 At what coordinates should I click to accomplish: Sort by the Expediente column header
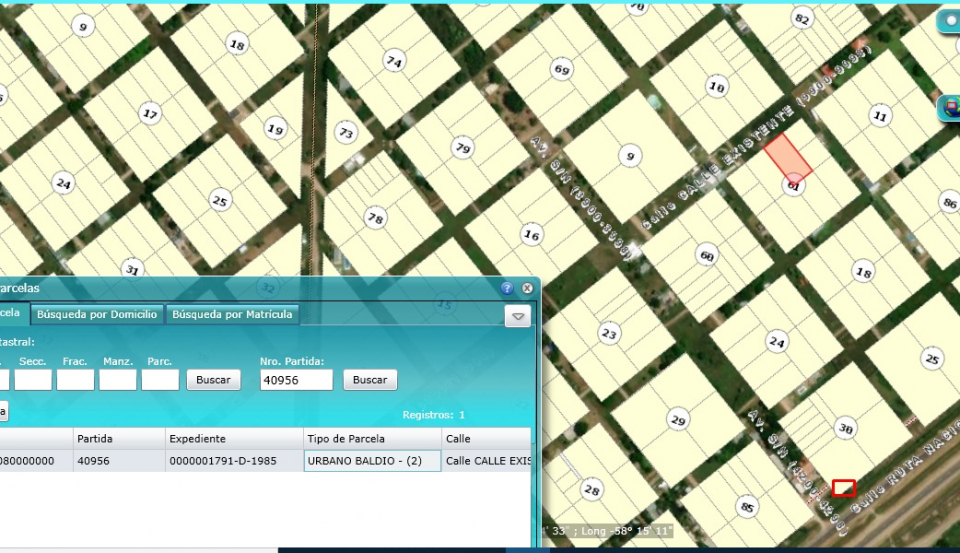click(x=234, y=438)
